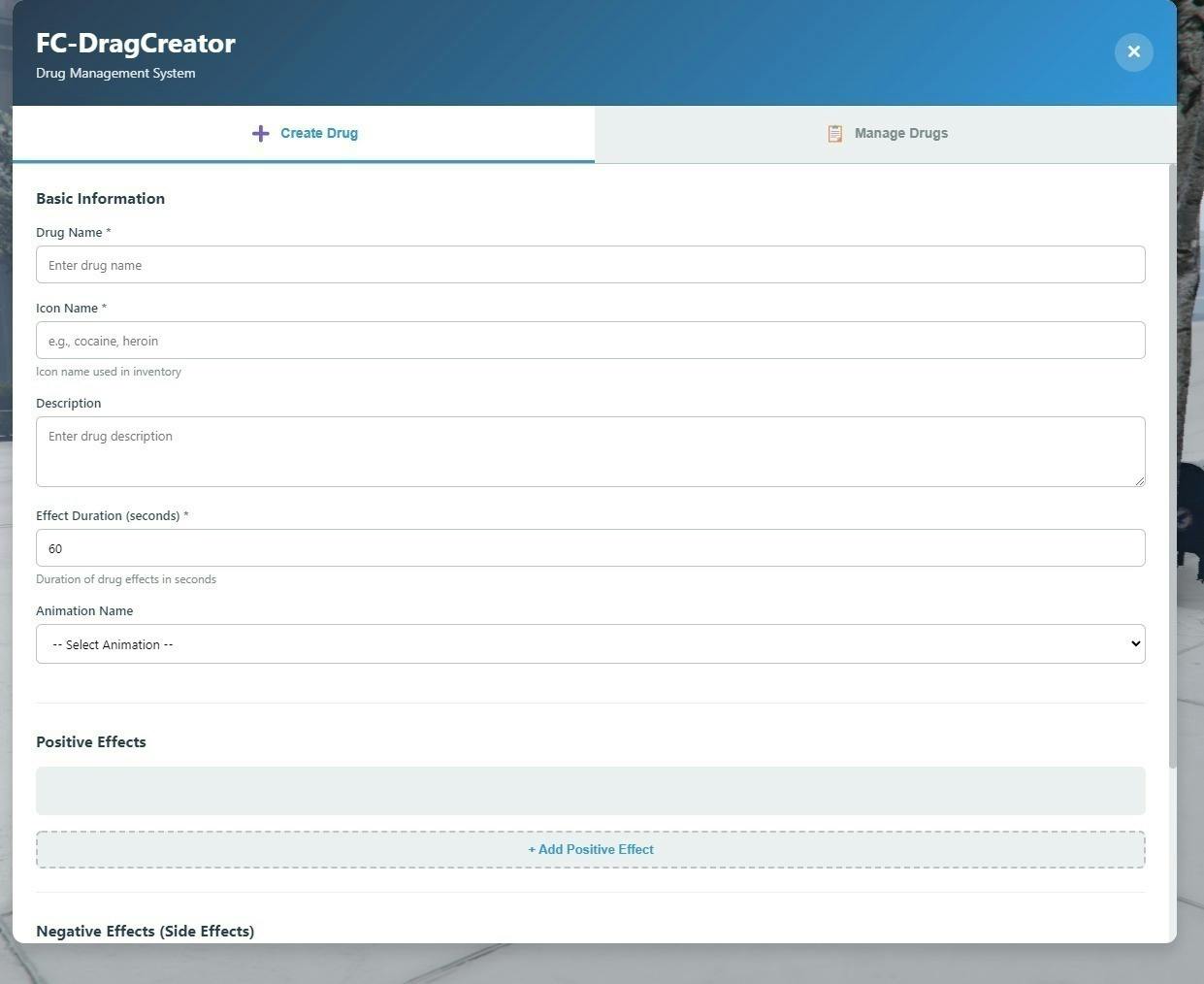The width and height of the screenshot is (1204, 984).
Task: Place cursor in the Description textarea
Action: [x=590, y=451]
